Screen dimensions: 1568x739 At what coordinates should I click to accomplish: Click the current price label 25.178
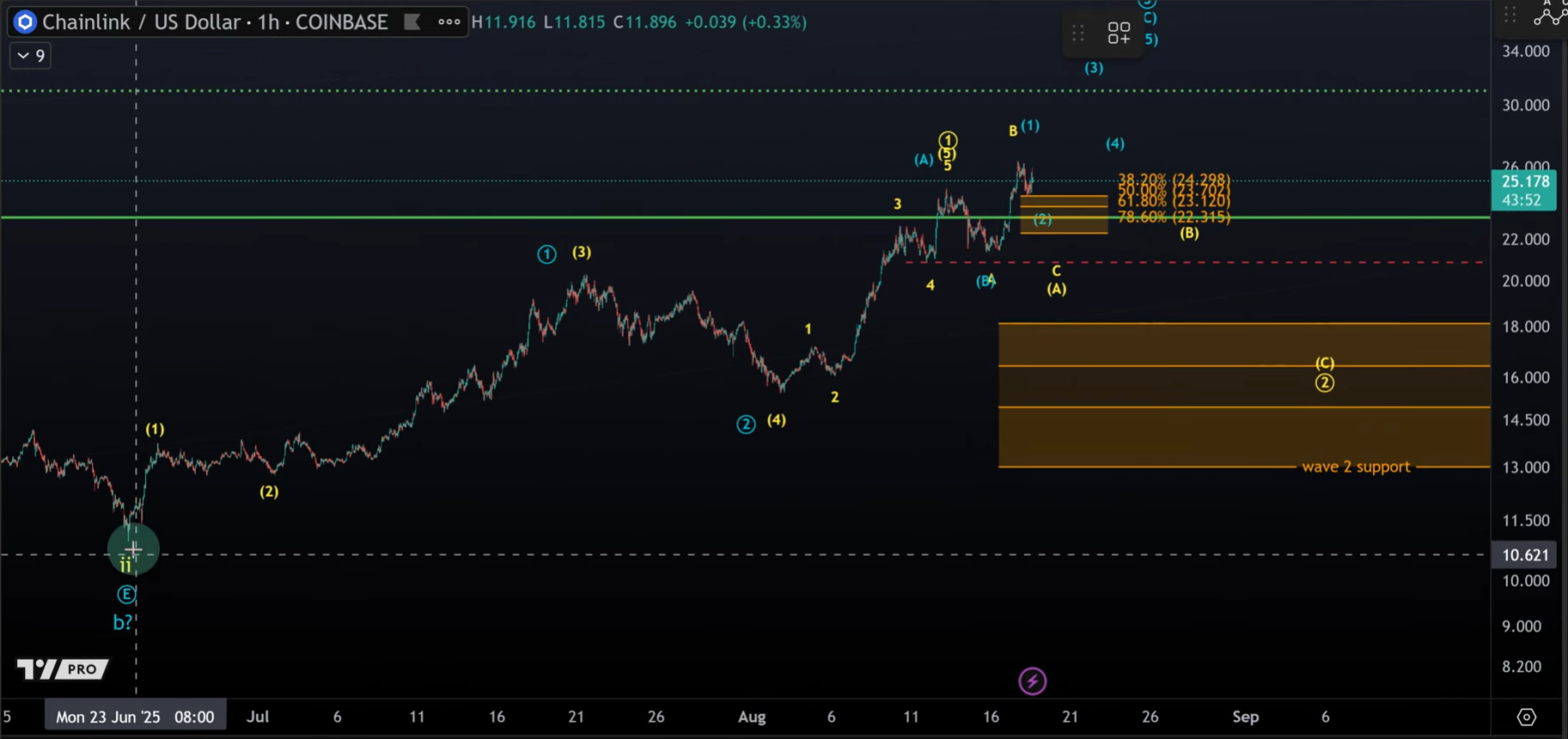tap(1524, 181)
